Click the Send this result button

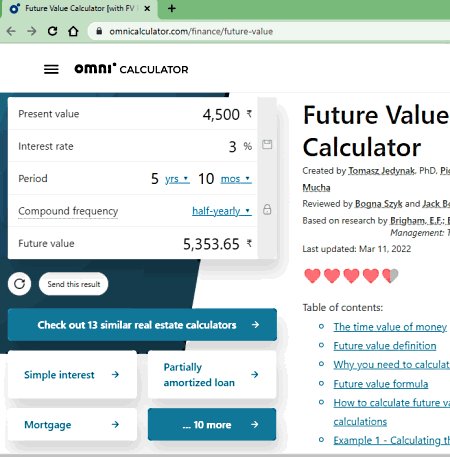pyautogui.click(x=74, y=284)
